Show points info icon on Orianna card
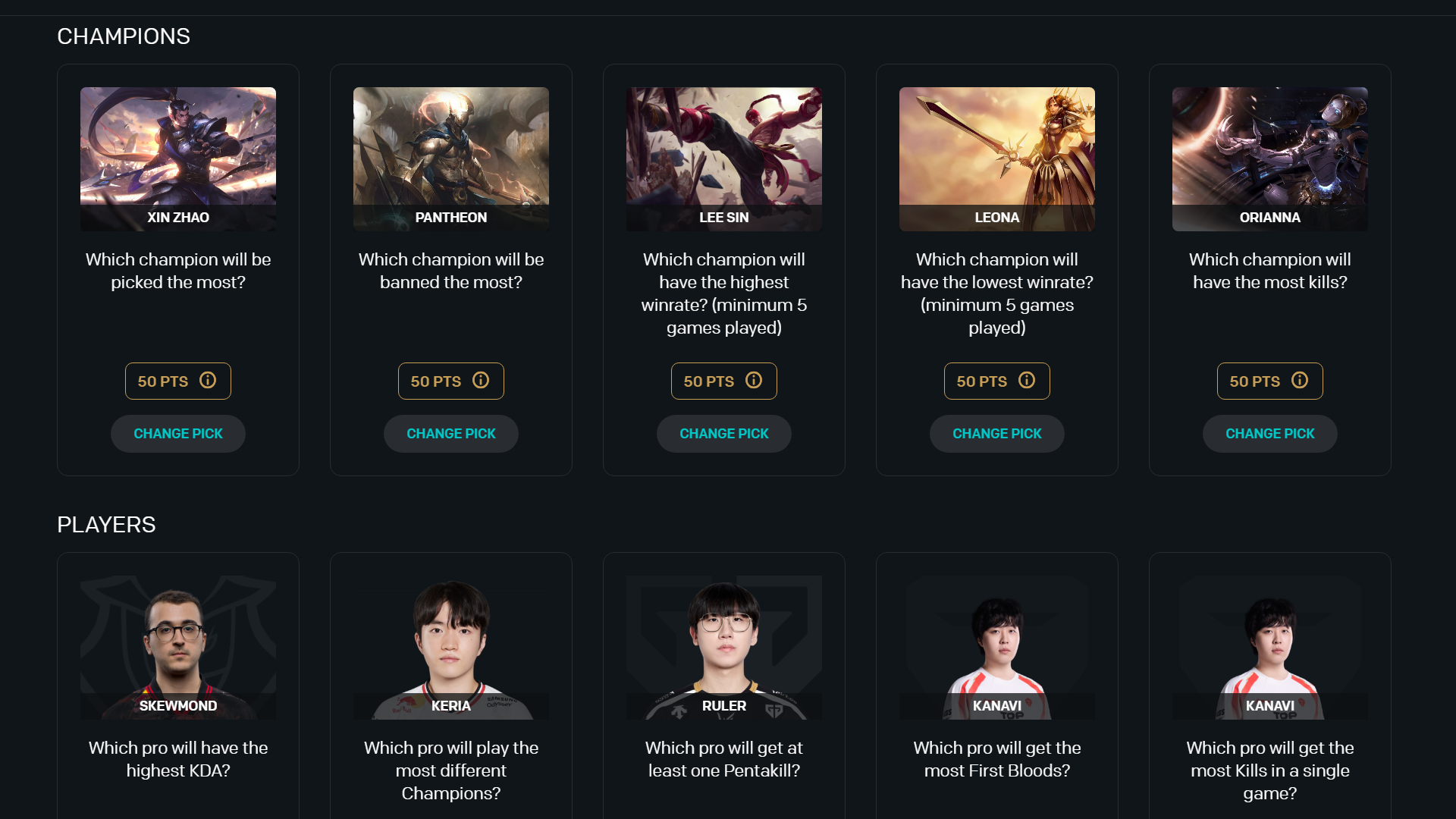 click(x=1300, y=381)
